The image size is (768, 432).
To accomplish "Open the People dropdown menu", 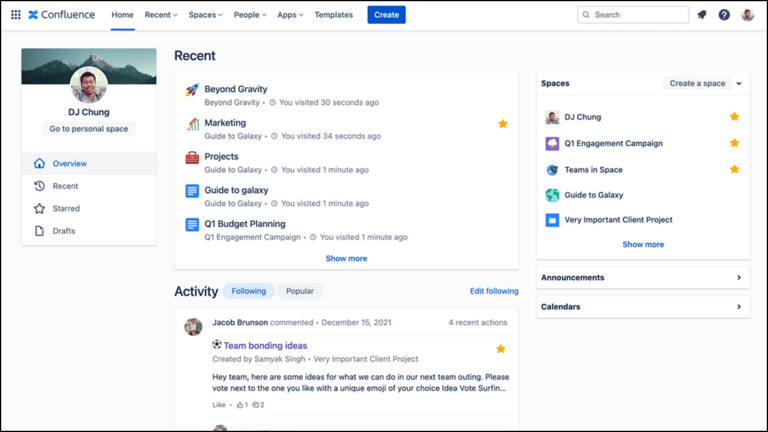I will point(250,15).
